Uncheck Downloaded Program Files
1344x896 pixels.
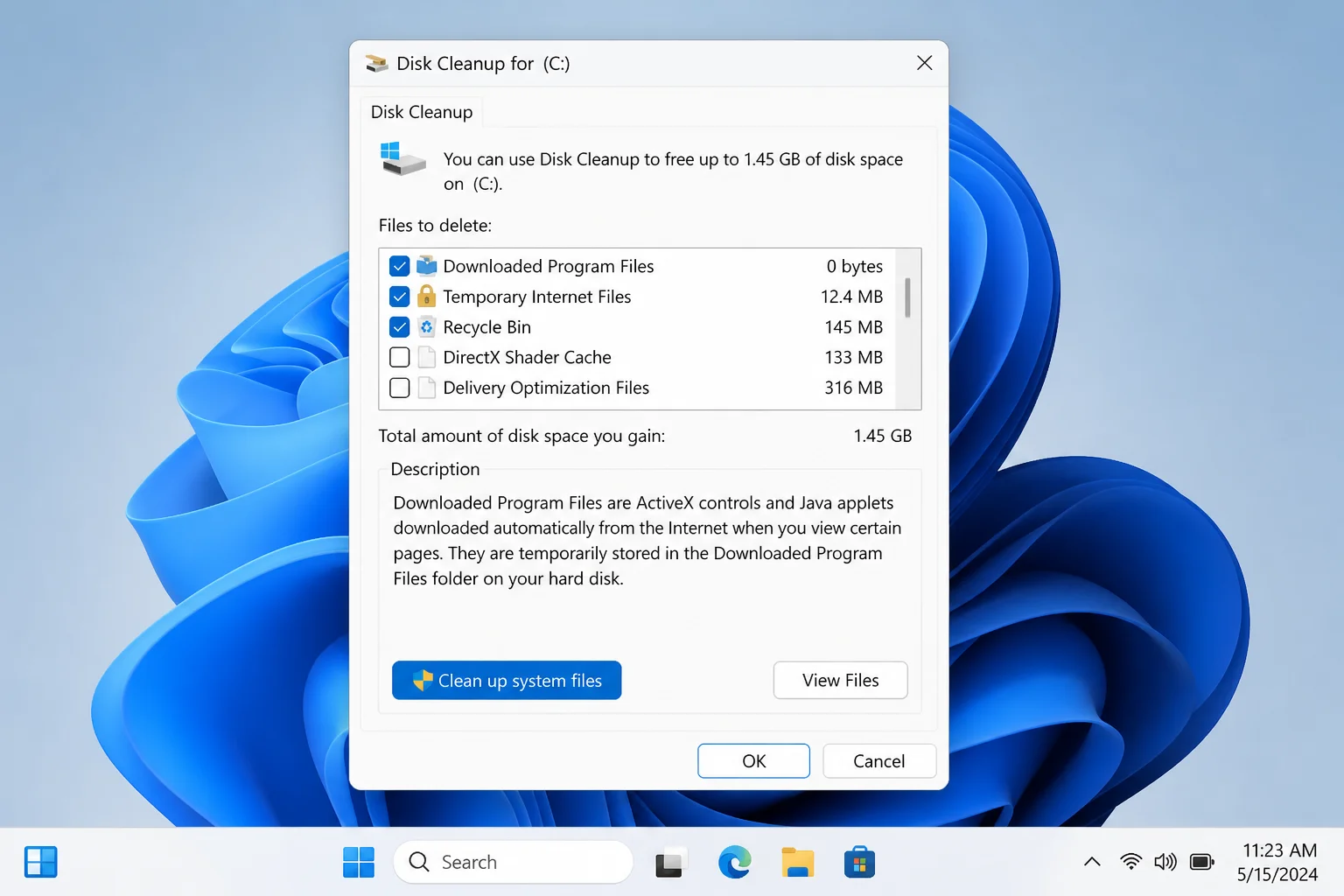(399, 266)
